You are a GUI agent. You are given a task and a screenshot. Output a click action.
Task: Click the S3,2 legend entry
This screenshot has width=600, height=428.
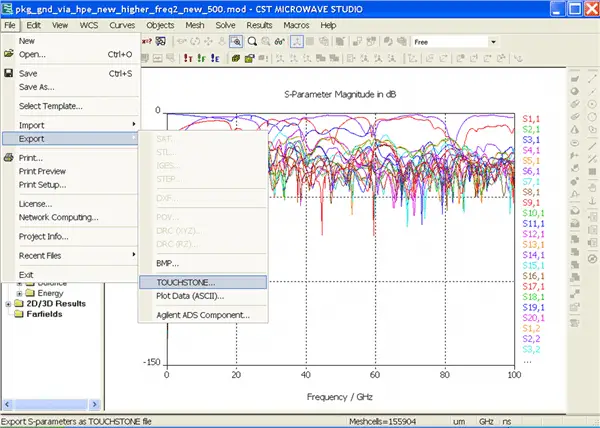tap(531, 349)
